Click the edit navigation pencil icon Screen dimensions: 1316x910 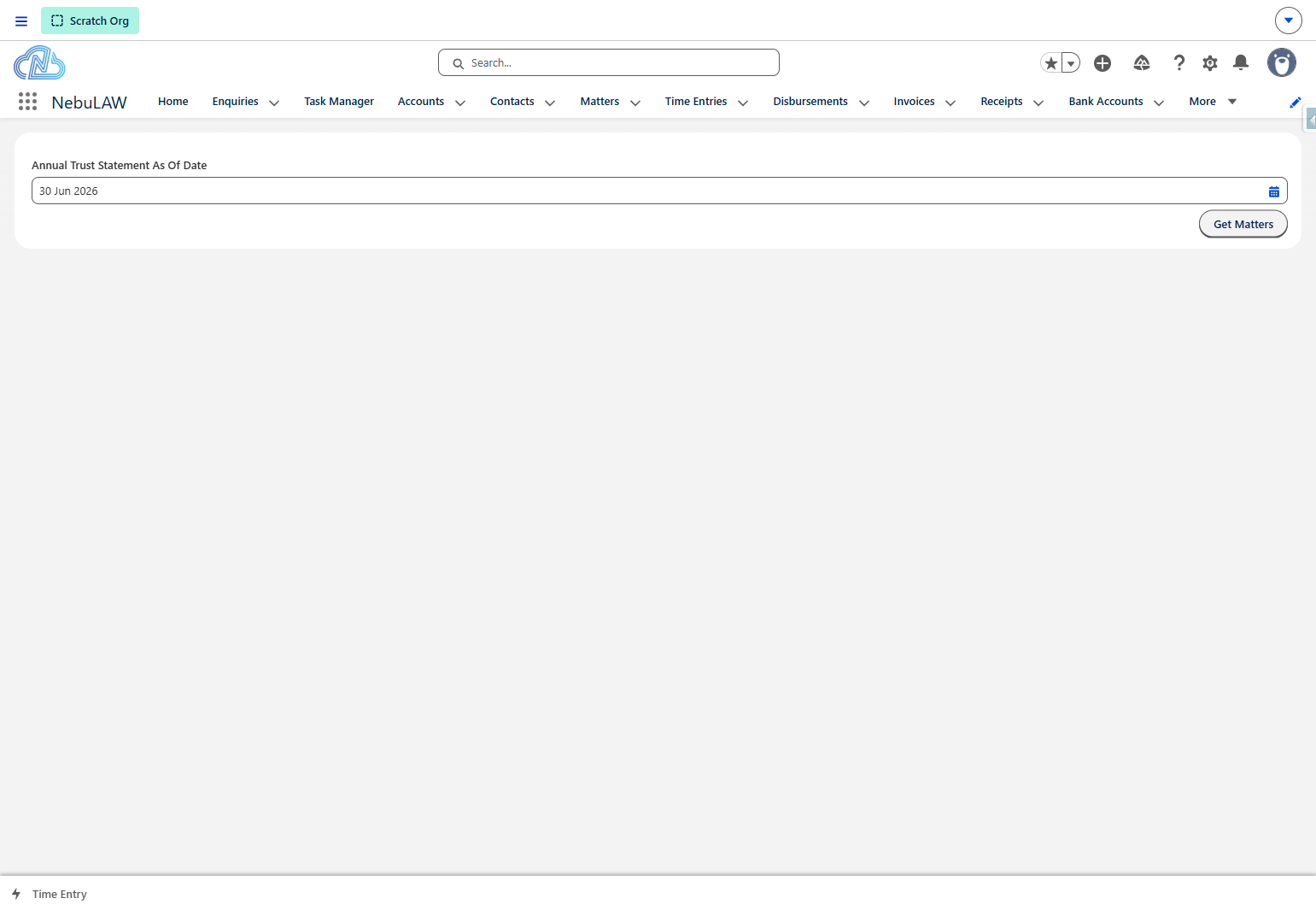tap(1296, 103)
